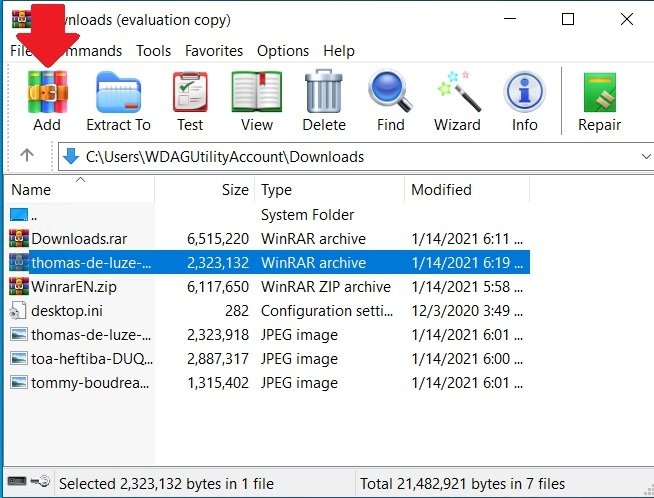
Task: Select the toa-heftiba-DUQ... file name
Action: tap(92, 359)
